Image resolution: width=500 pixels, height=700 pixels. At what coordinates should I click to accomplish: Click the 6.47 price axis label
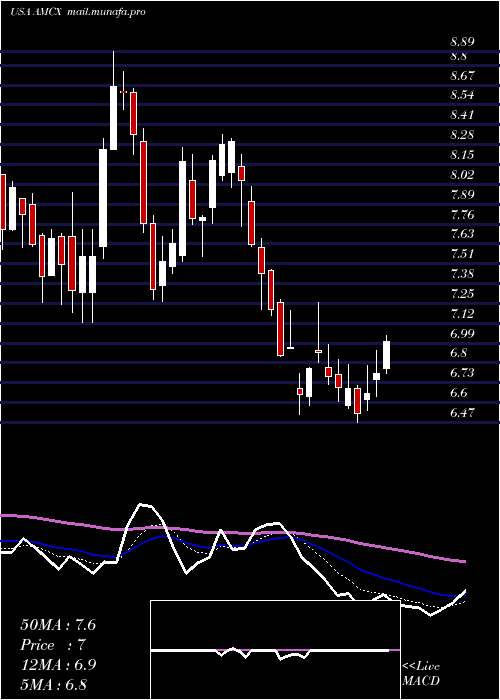(x=462, y=412)
